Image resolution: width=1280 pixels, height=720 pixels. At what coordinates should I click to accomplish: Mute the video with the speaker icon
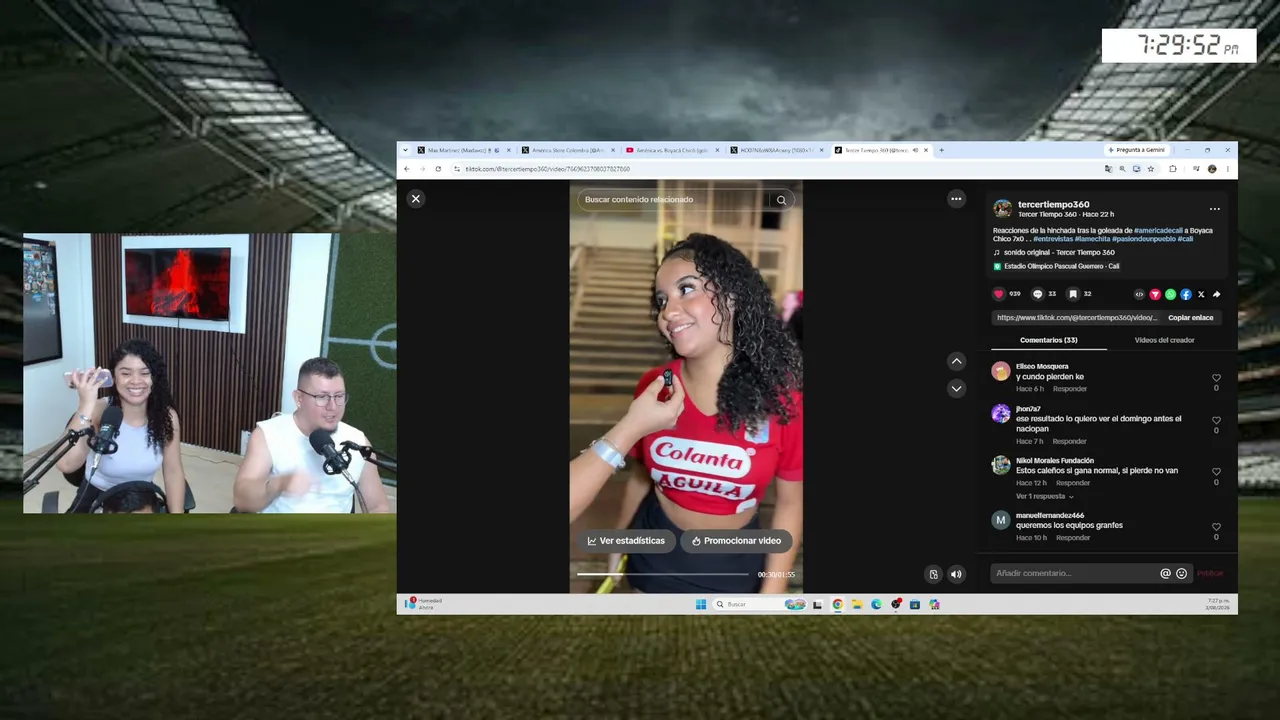point(956,574)
